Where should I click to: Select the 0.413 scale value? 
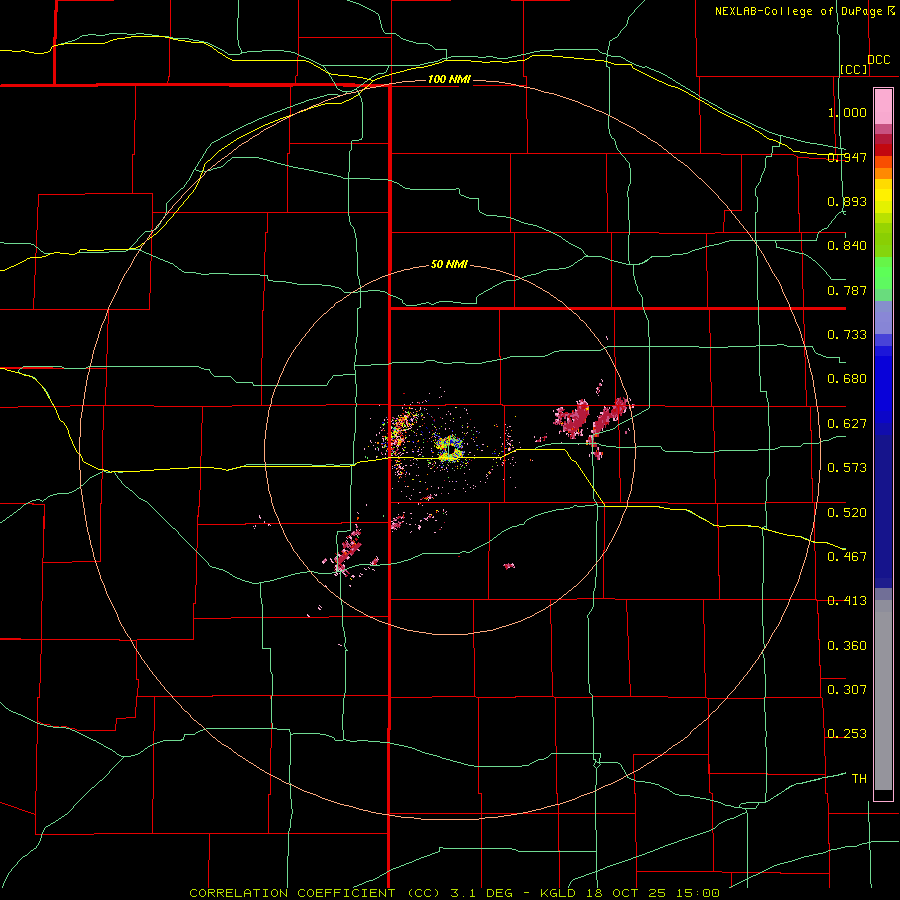[x=847, y=601]
